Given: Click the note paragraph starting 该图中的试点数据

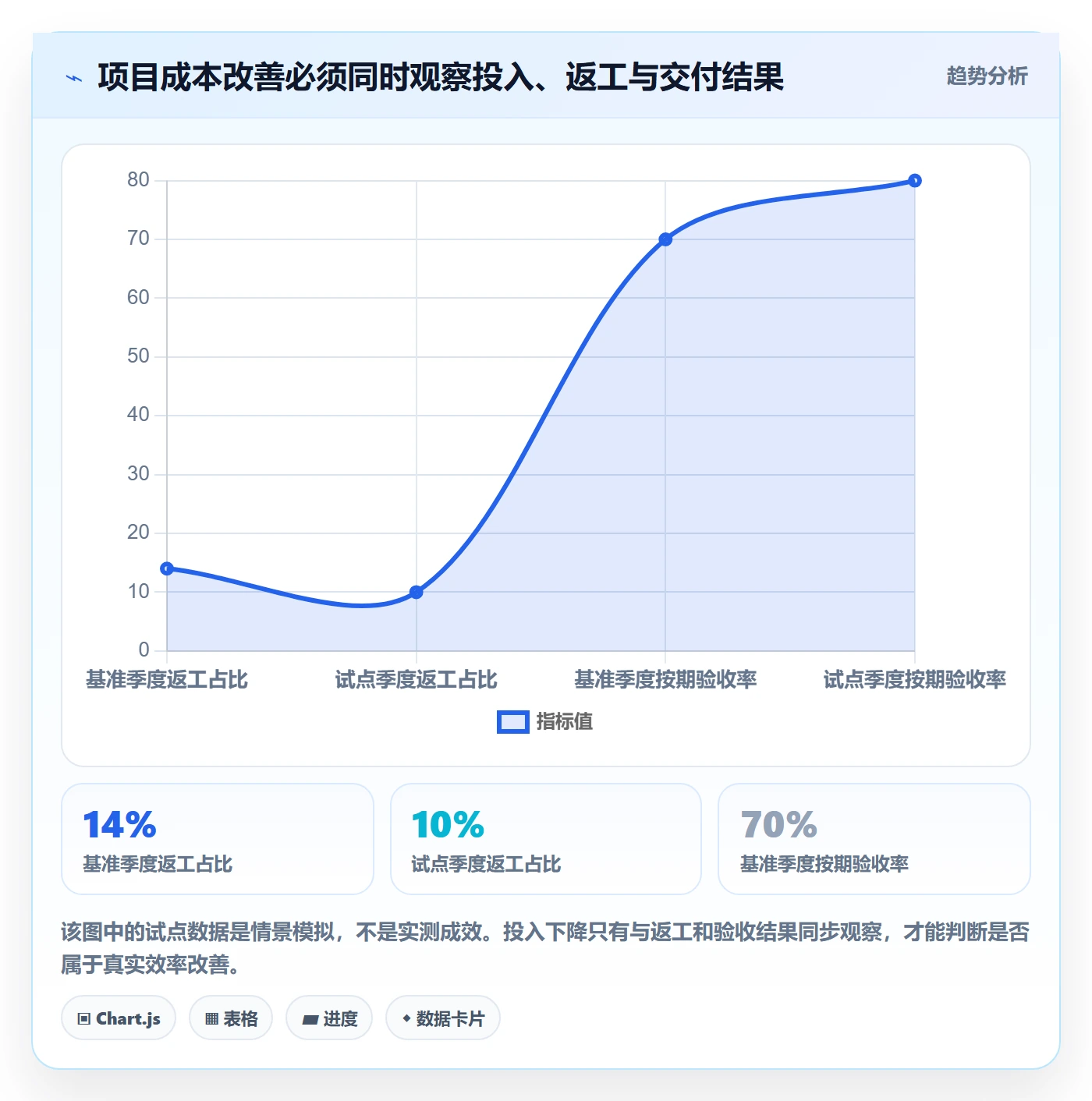Looking at the screenshot, I should 545,948.
